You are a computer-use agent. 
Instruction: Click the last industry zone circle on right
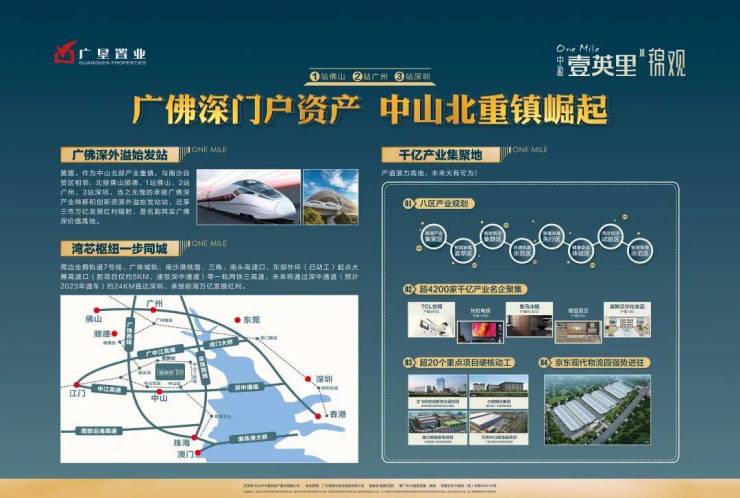coord(639,250)
